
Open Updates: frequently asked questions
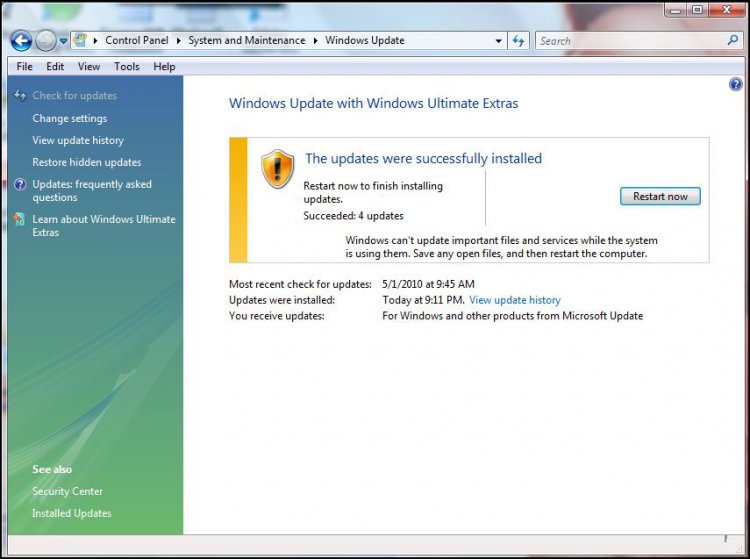click(92, 191)
